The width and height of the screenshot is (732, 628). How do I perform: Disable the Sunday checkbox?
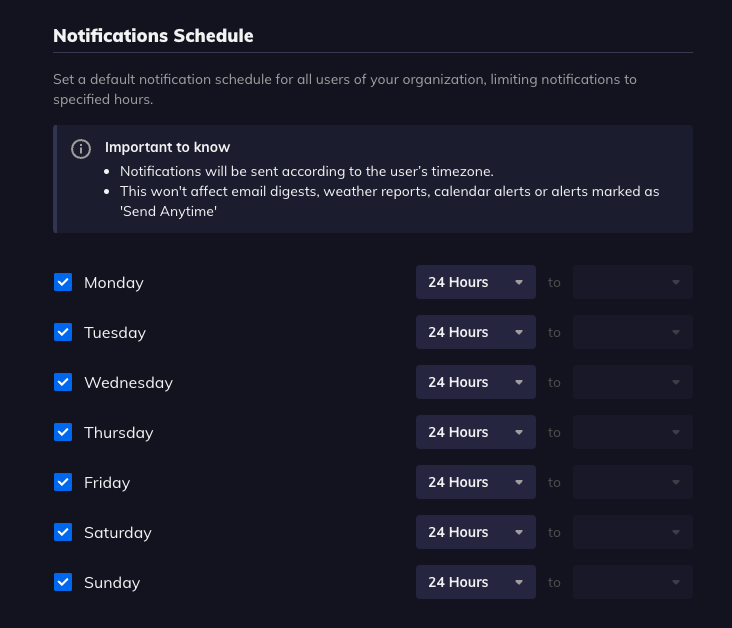tap(63, 582)
